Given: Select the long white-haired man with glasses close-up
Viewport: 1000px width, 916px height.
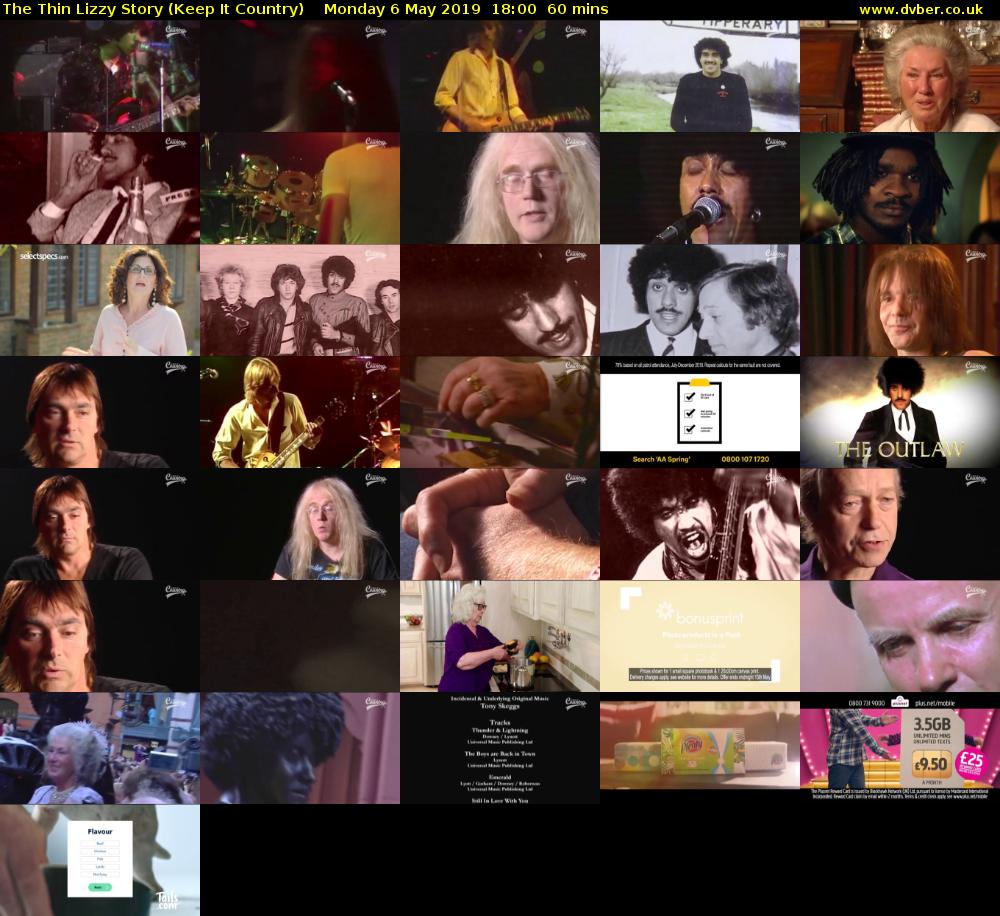Looking at the screenshot, I should coord(499,188).
